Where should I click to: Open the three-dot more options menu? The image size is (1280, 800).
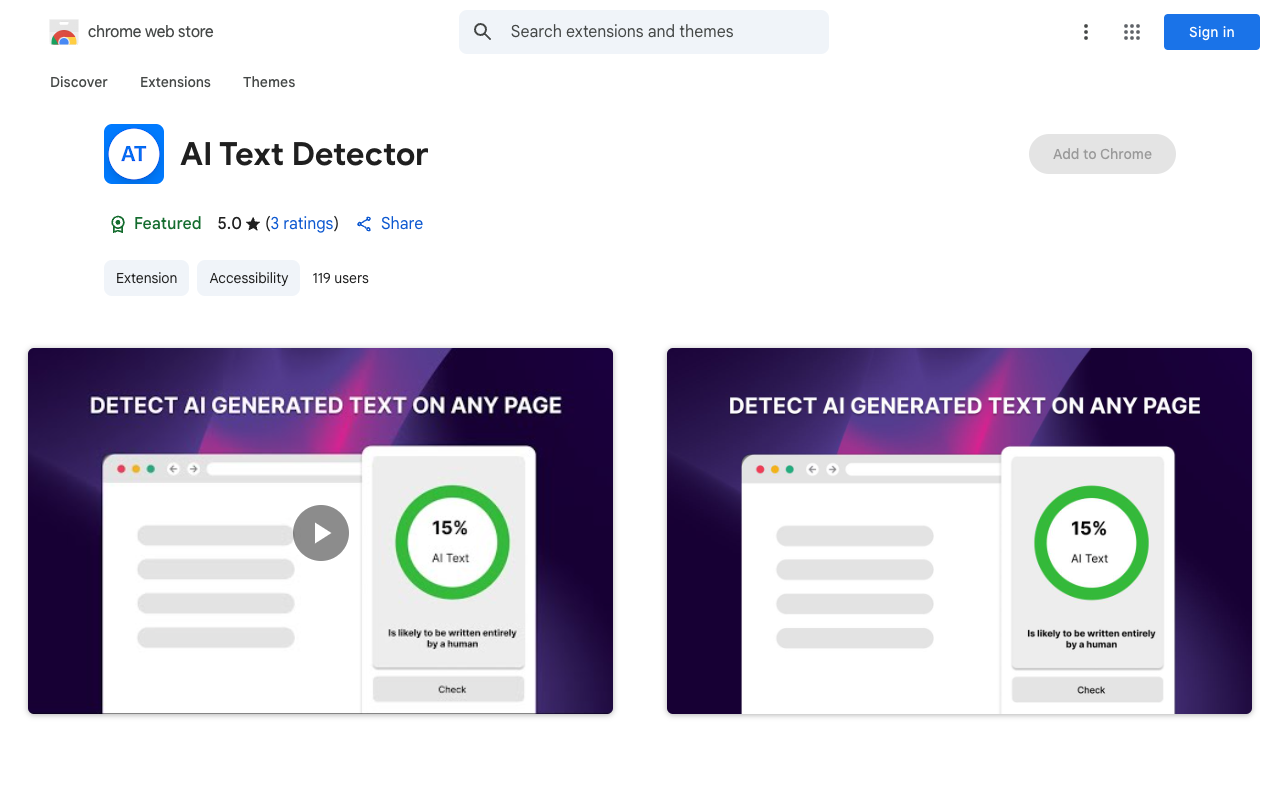(x=1085, y=32)
